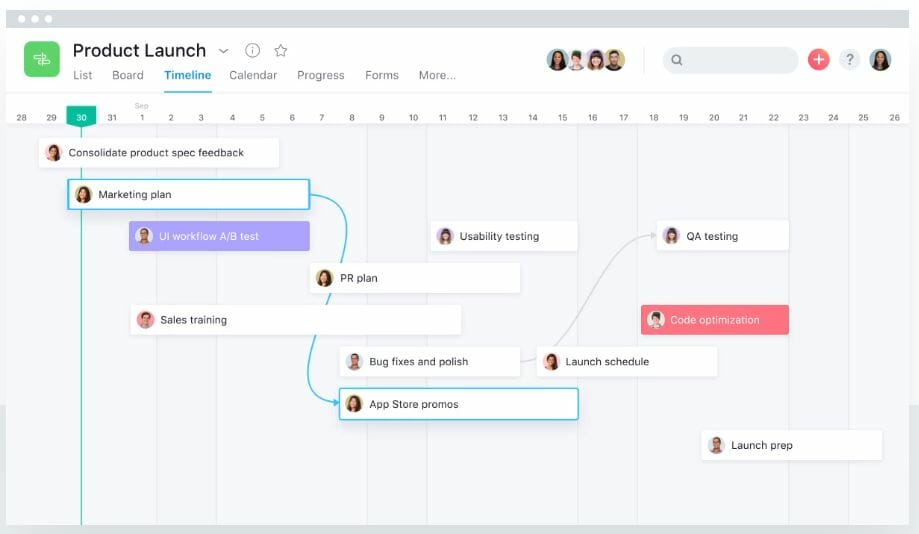
Task: Open the Sales training task
Action: [295, 320]
